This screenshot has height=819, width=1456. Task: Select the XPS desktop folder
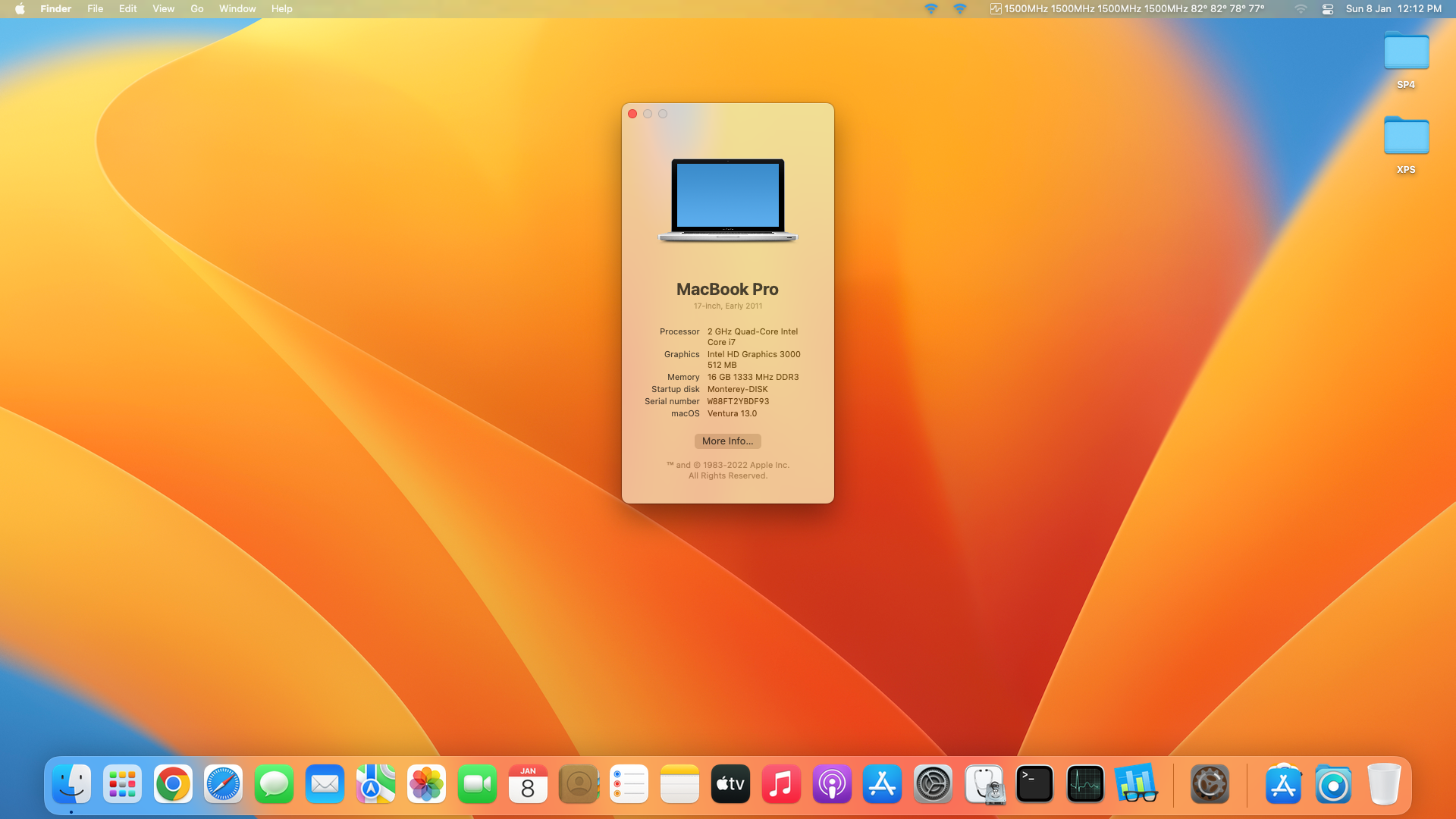[1406, 138]
